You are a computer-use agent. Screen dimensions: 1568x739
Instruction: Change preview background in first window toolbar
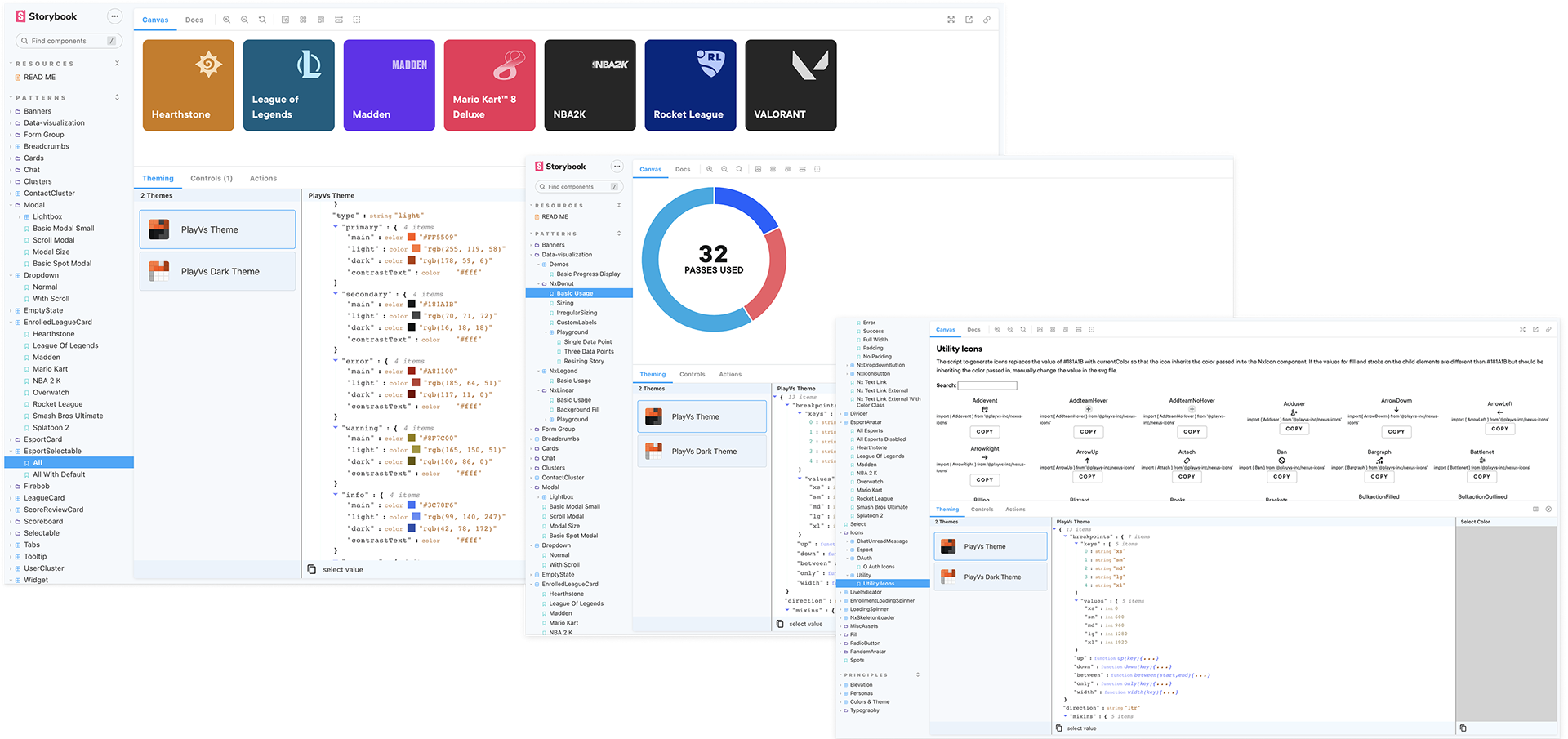point(285,20)
